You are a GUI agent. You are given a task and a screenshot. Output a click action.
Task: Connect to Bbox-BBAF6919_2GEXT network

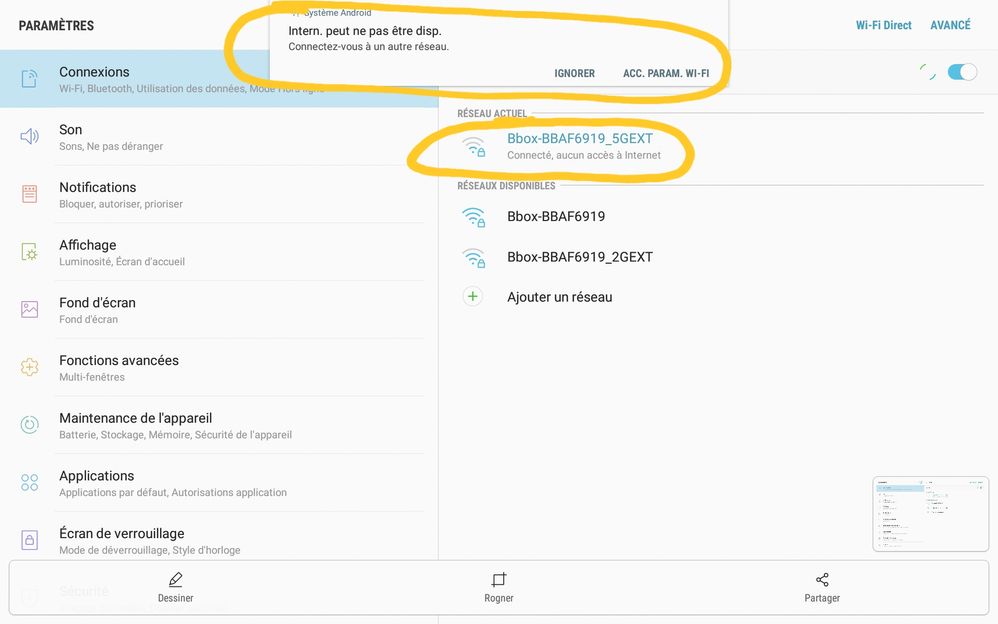[718, 257]
